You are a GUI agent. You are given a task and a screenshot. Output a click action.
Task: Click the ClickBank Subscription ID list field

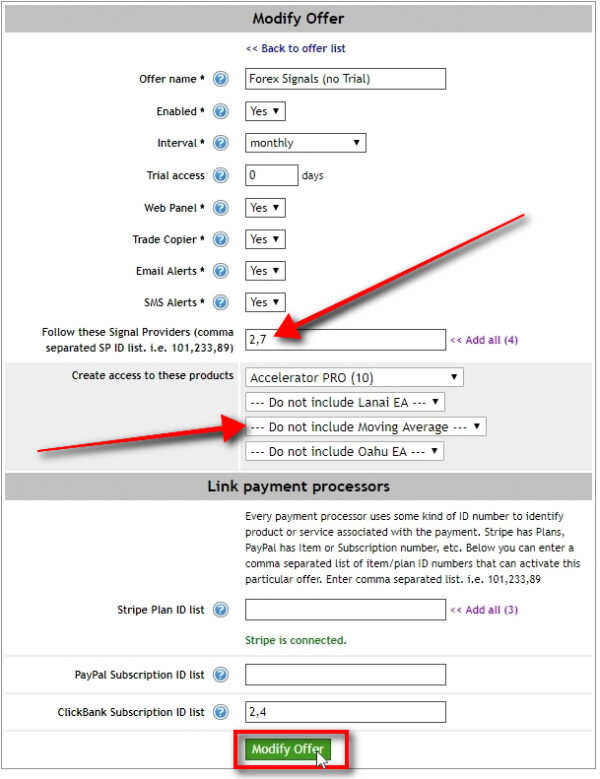point(345,712)
